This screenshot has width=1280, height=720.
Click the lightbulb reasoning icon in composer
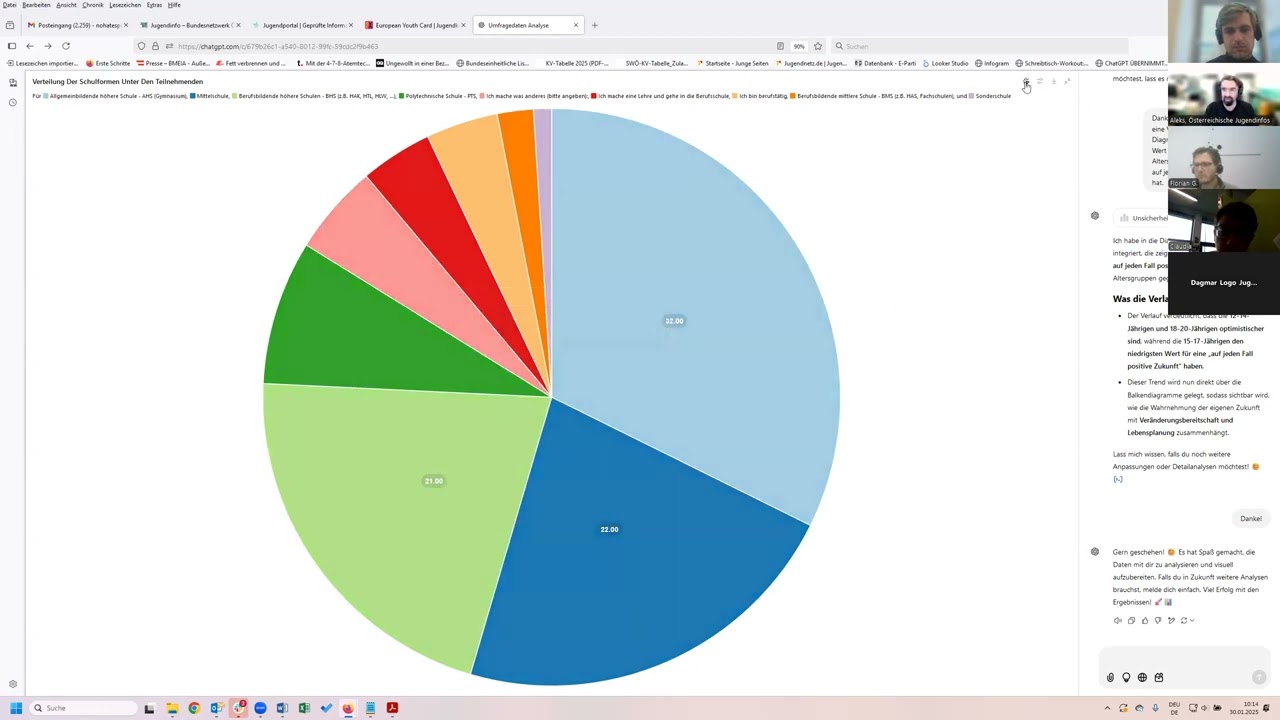[x=1126, y=677]
